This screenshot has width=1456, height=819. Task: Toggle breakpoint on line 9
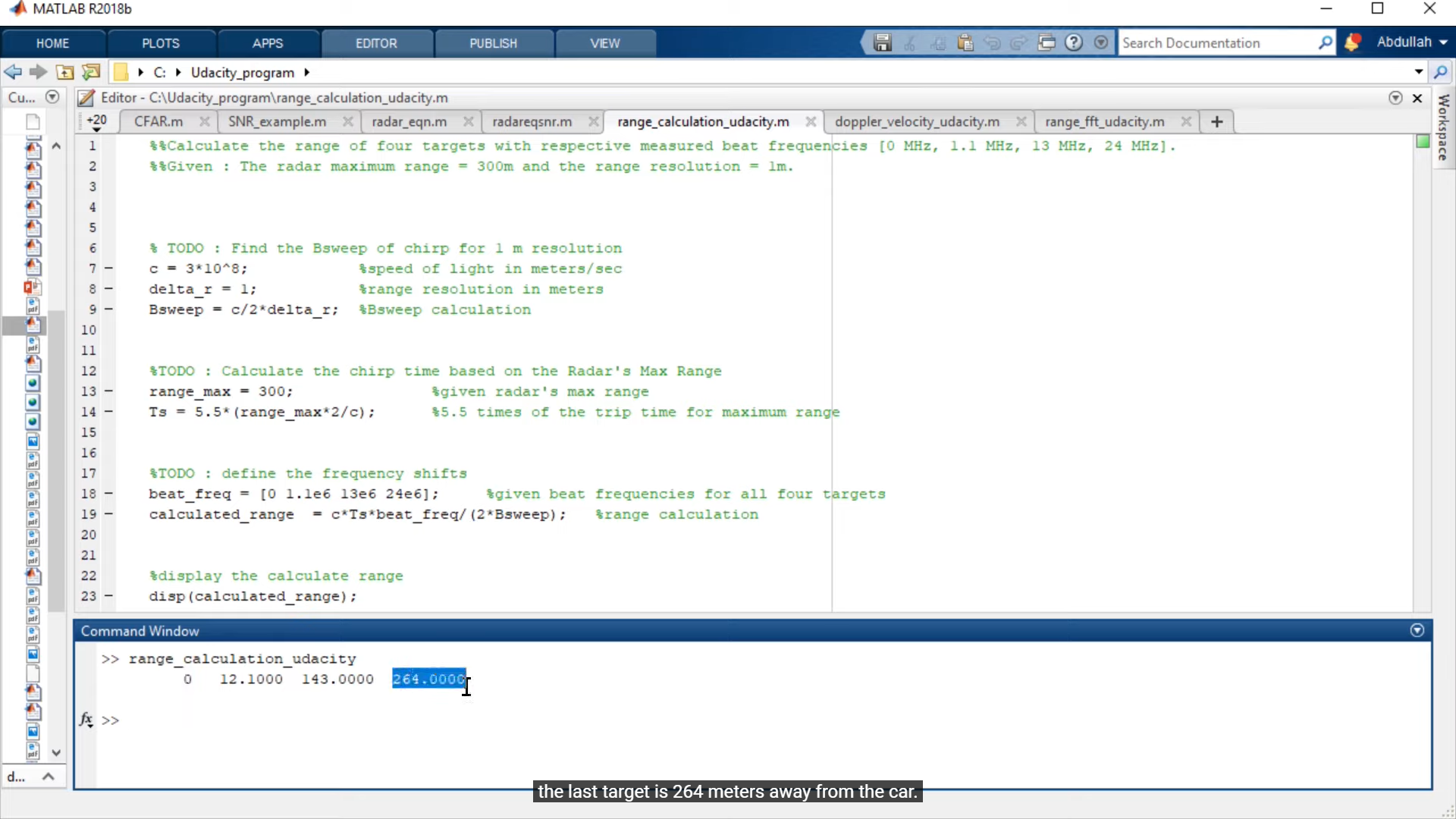108,309
